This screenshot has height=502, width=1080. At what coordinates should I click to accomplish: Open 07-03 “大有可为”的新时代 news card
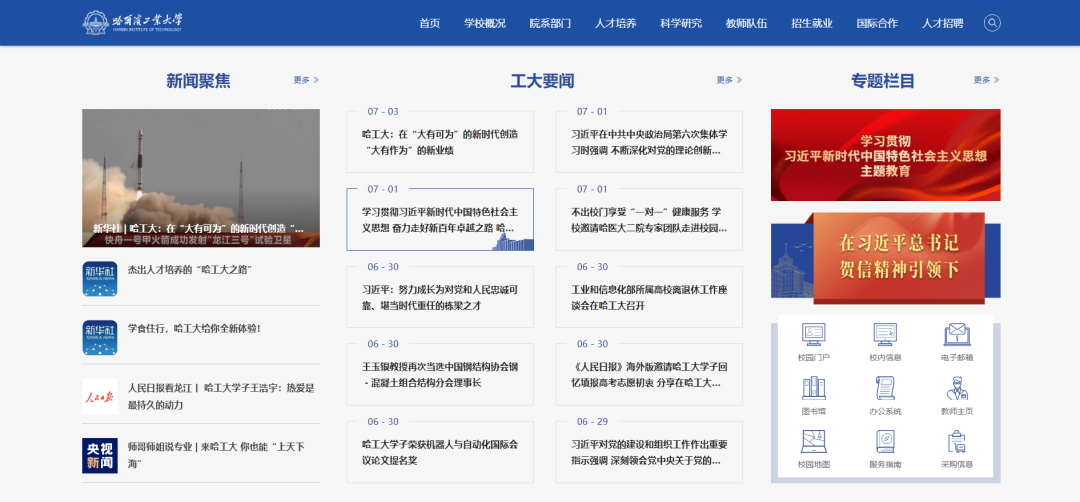tap(440, 142)
